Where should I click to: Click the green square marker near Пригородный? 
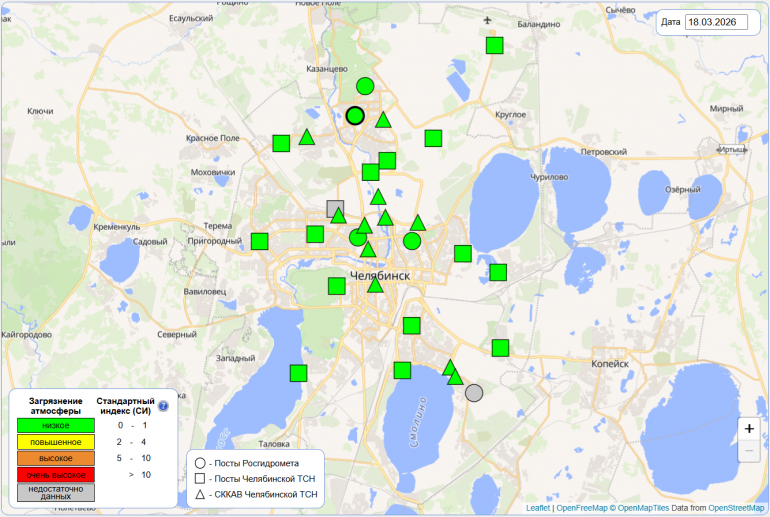point(260,241)
